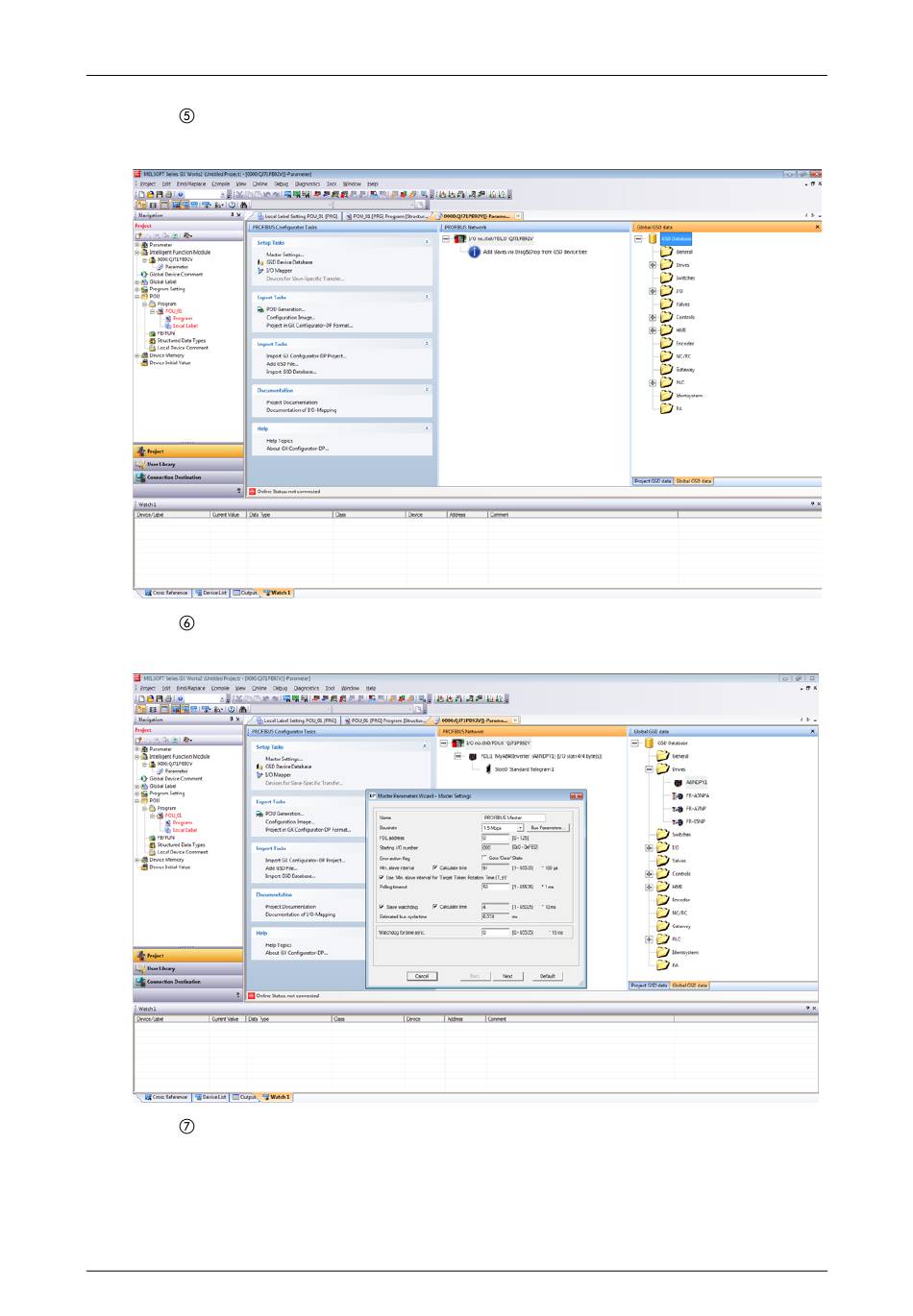Click master module icon in upper PROFIBUS Network pane

459,238
